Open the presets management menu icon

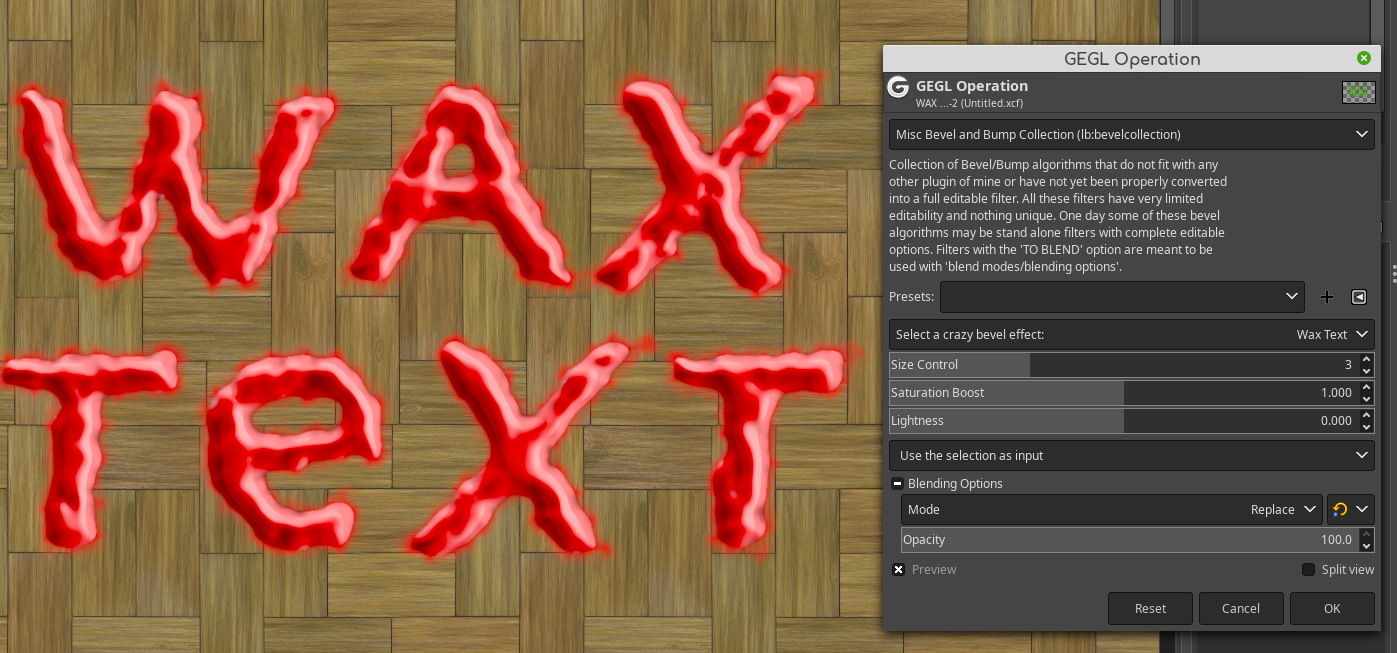pyautogui.click(x=1359, y=297)
